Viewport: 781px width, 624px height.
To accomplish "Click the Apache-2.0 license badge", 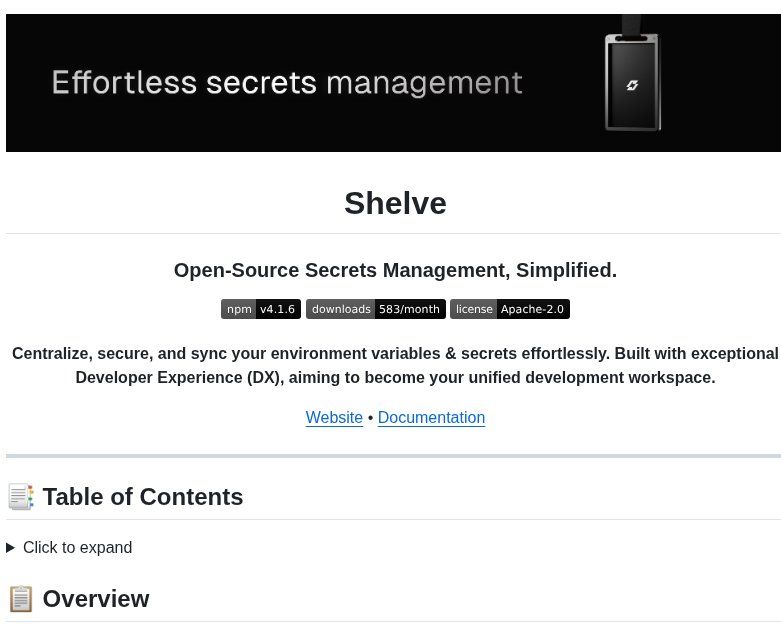I will coord(510,309).
